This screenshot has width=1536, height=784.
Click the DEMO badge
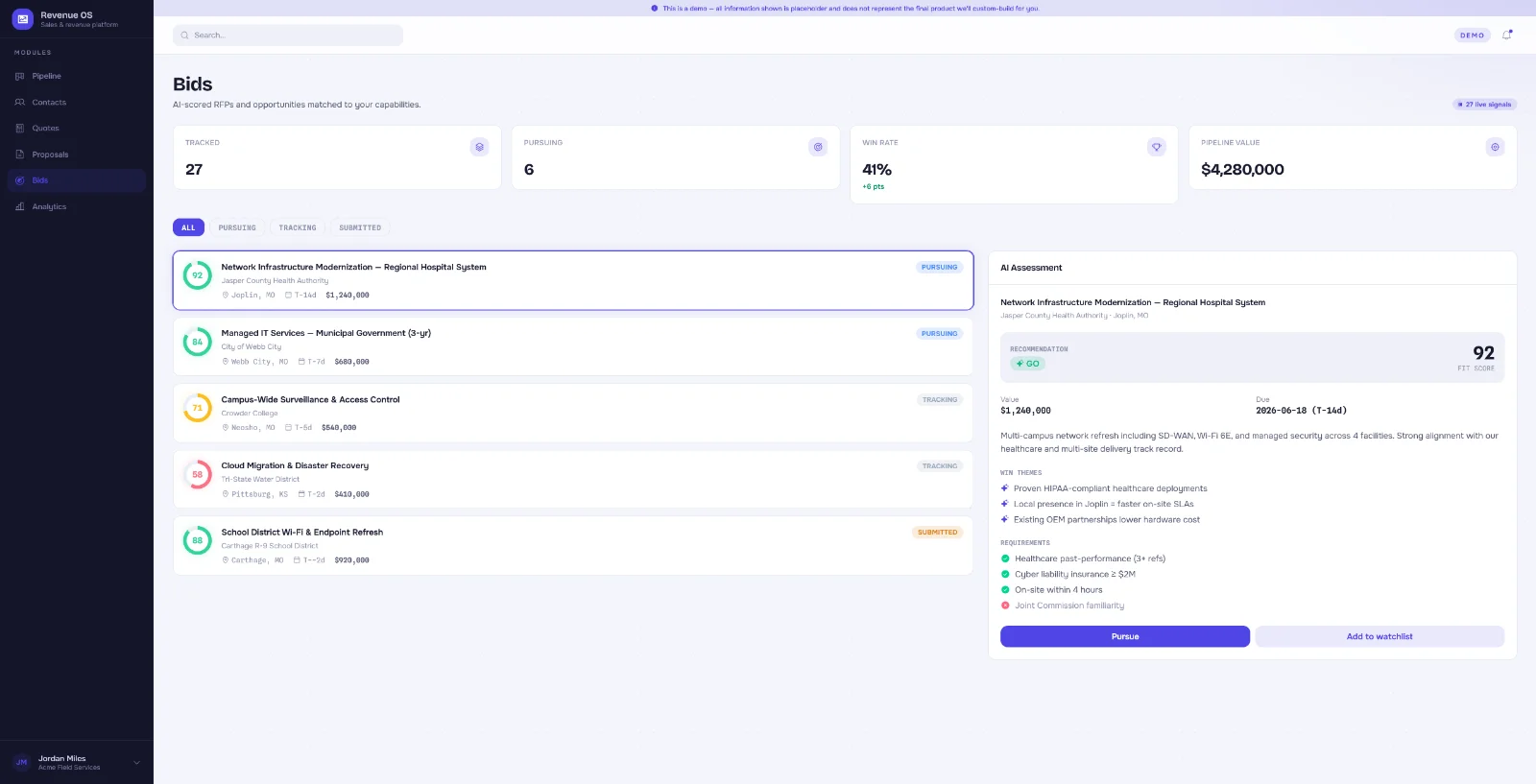coord(1472,36)
